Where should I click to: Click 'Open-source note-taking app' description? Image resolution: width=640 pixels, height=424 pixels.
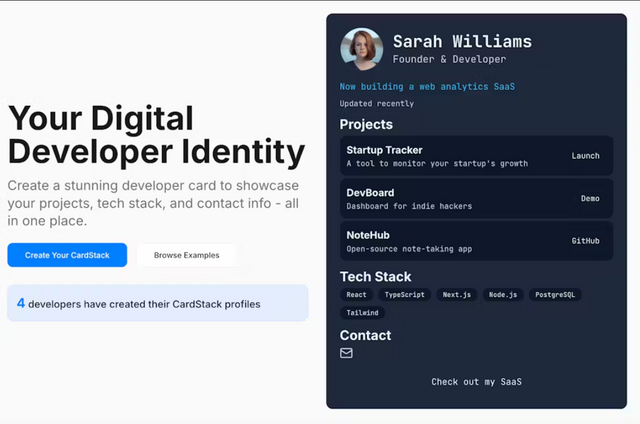[x=409, y=249]
